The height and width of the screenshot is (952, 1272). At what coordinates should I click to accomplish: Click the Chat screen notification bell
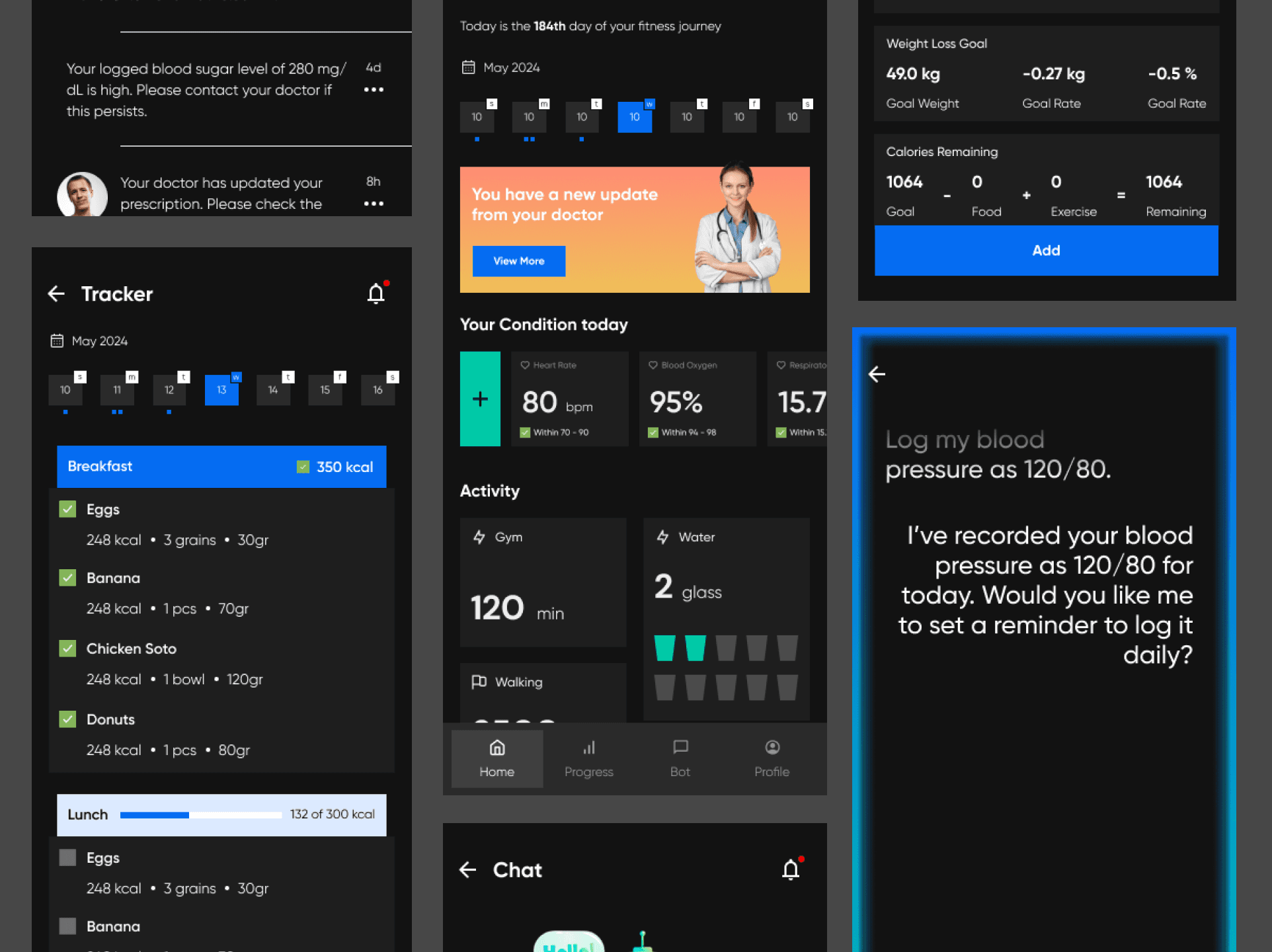(x=791, y=869)
